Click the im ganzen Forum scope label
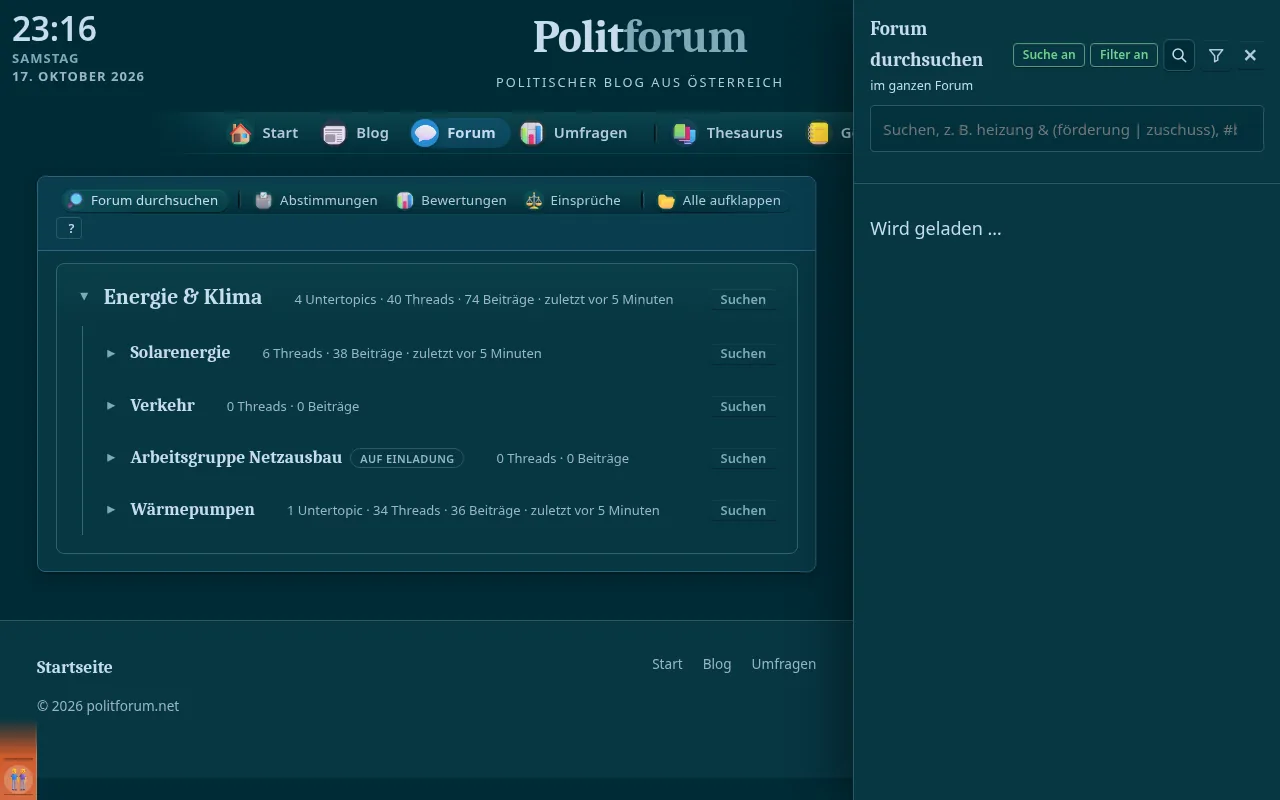 921,86
